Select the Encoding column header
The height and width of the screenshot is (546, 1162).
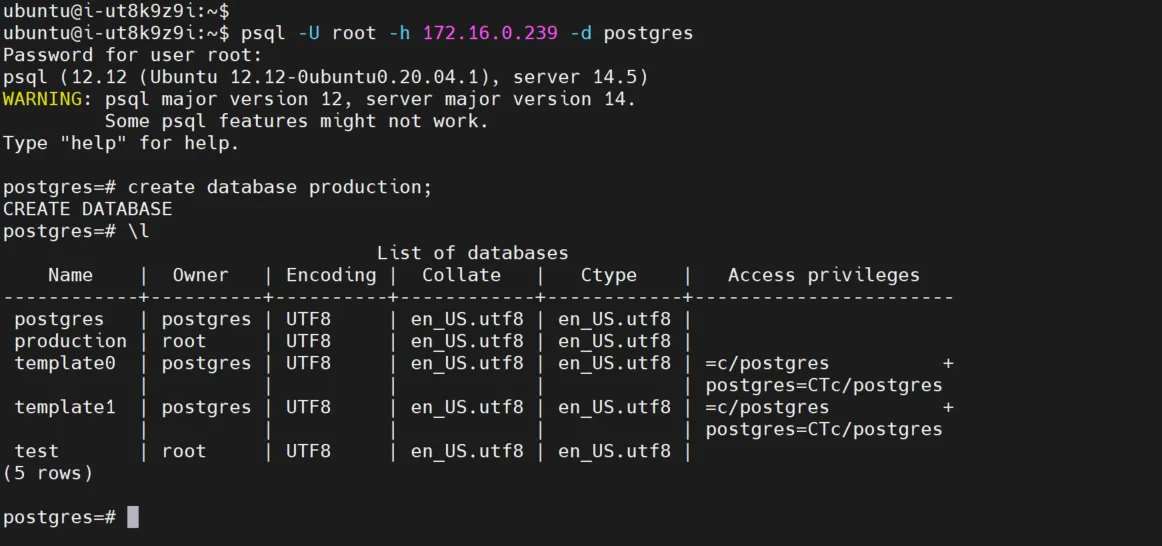tap(331, 275)
